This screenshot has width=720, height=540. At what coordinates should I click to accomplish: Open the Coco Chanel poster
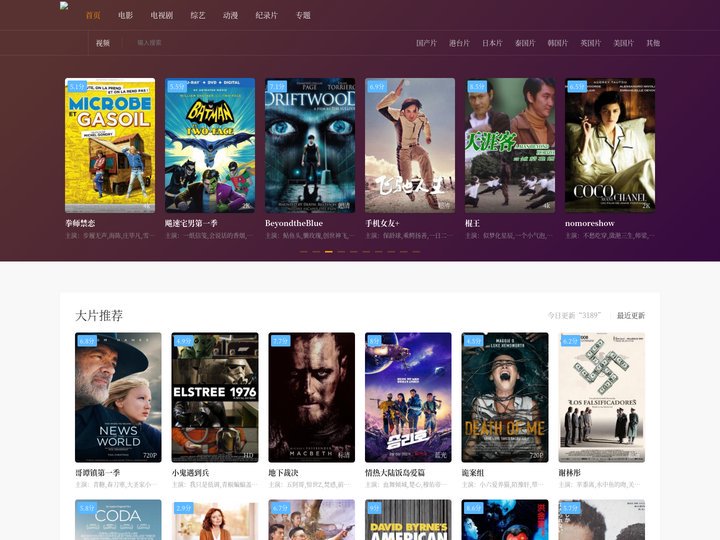coord(610,145)
